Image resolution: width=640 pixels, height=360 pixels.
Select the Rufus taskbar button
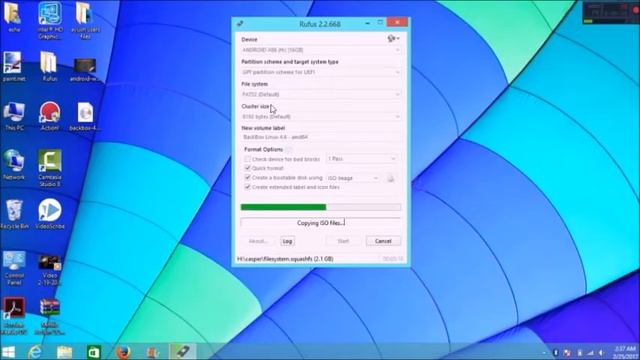coord(182,351)
